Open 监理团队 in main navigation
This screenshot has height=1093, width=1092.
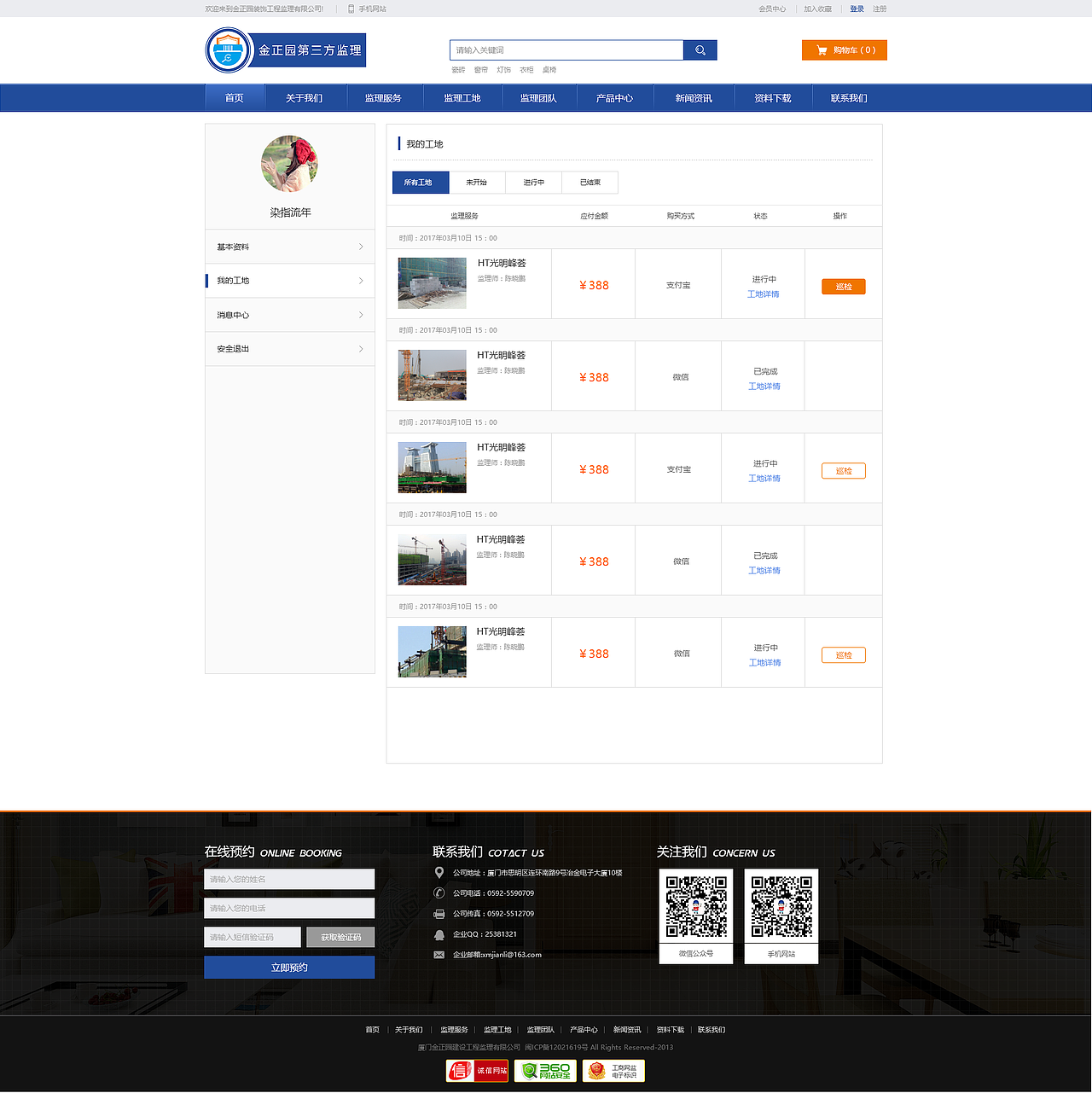click(538, 98)
